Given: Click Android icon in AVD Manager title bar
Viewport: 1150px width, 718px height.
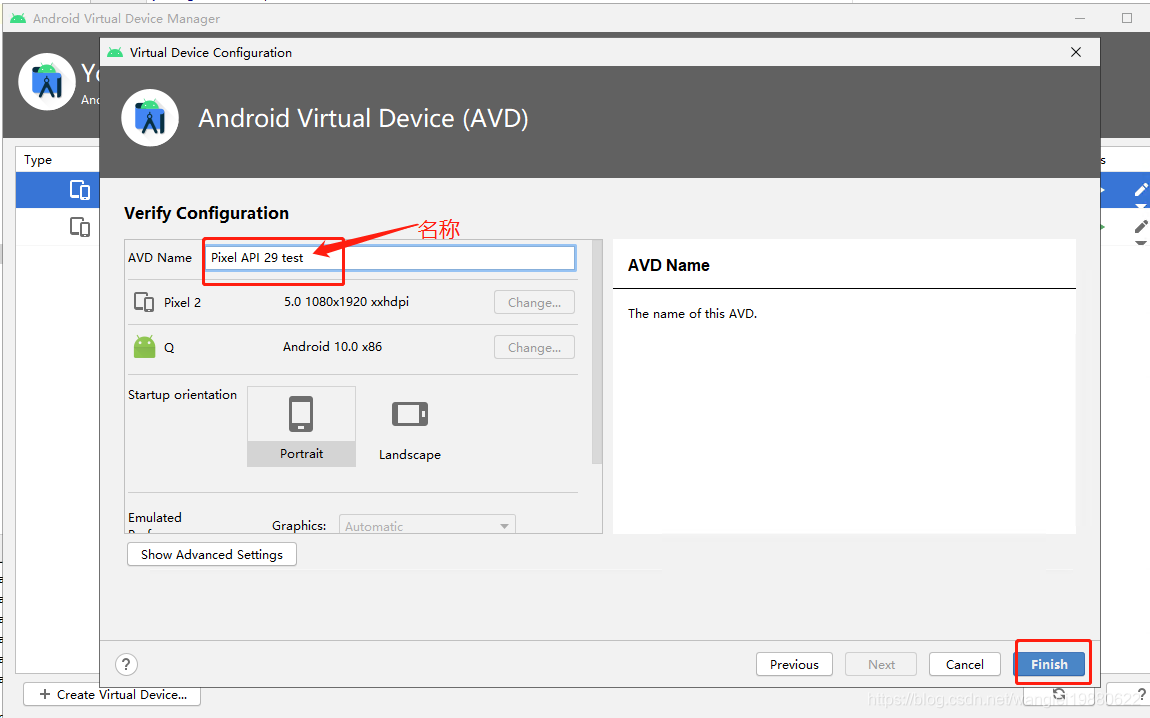Looking at the screenshot, I should pos(18,18).
